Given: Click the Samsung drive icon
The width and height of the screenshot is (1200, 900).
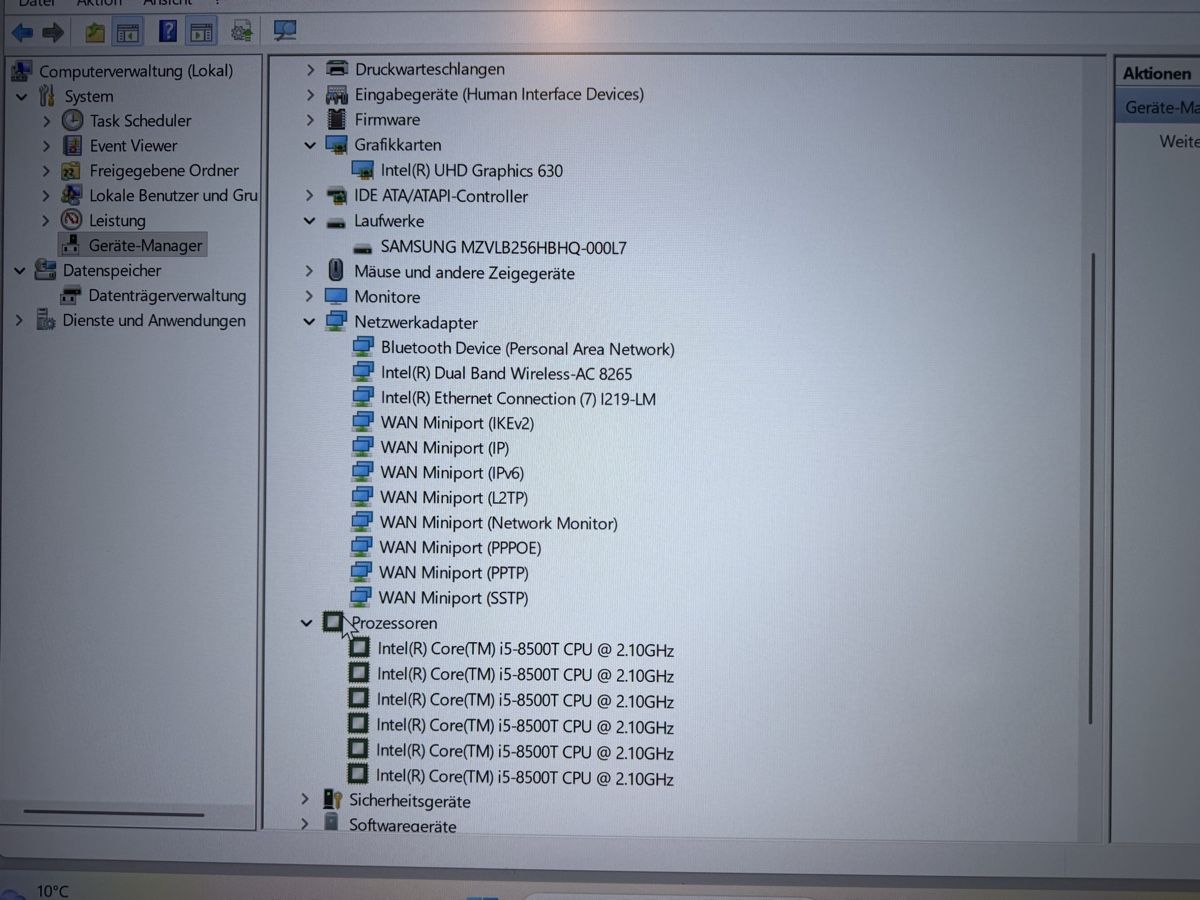Looking at the screenshot, I should (363, 247).
